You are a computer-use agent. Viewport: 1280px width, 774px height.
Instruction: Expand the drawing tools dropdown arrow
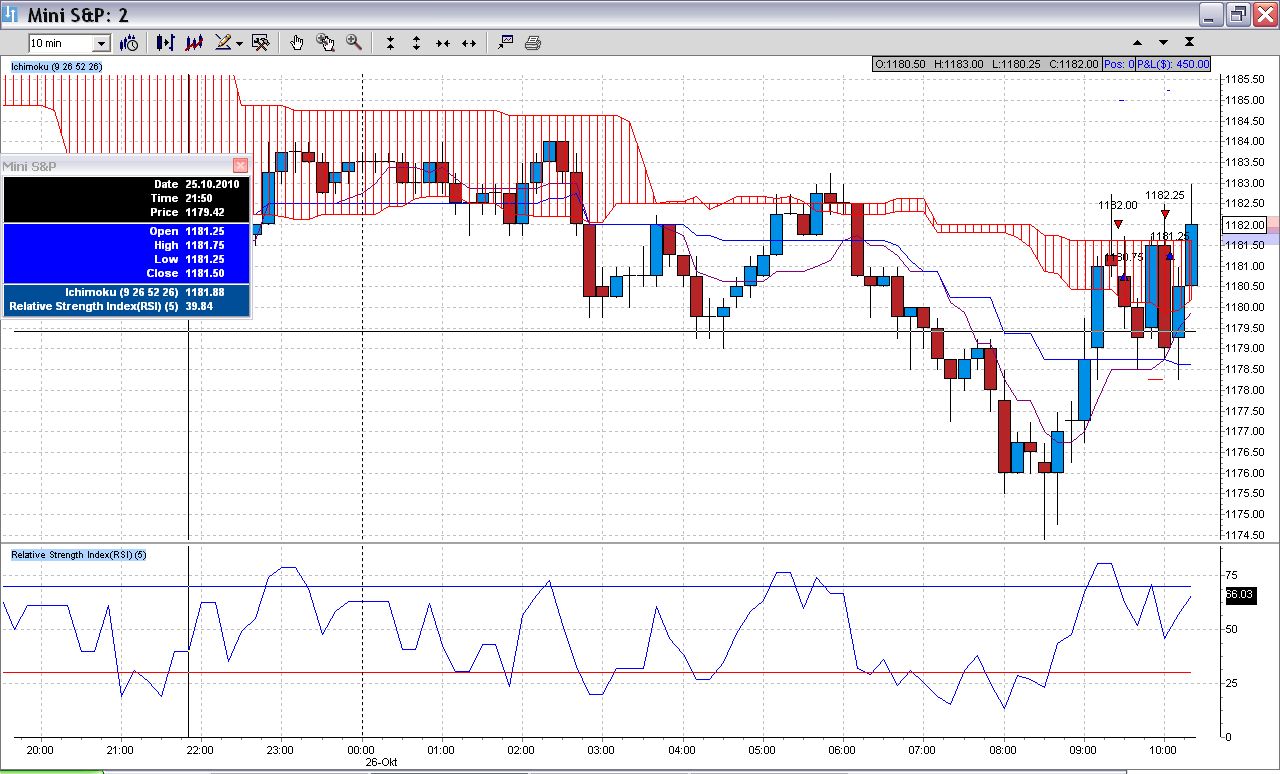pyautogui.click(x=239, y=44)
